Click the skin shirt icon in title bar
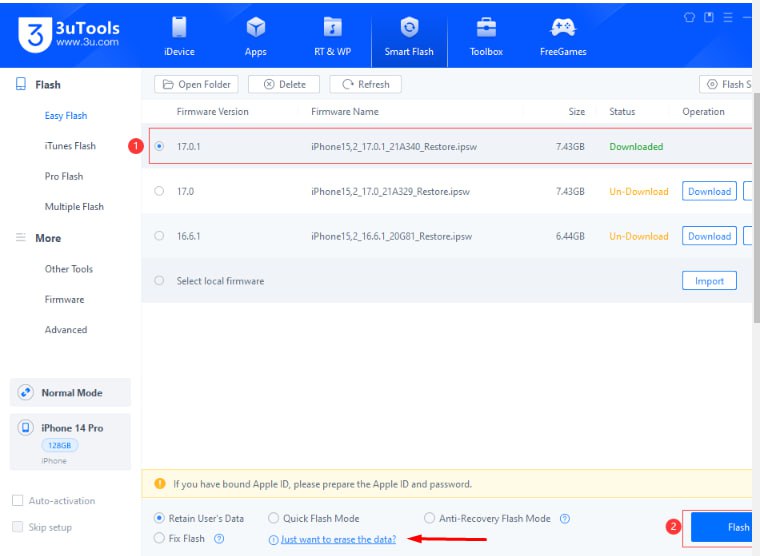760x556 pixels. (689, 17)
